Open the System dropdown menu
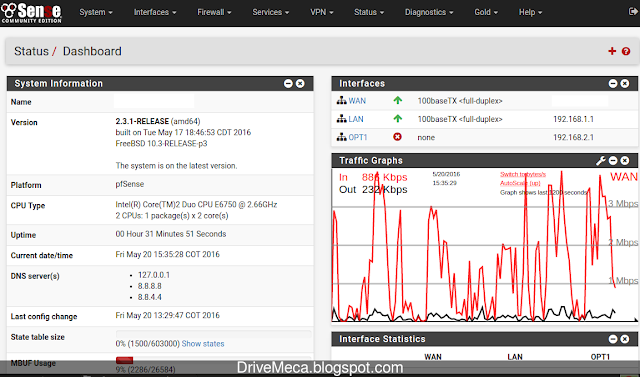Image resolution: width=640 pixels, height=377 pixels. 96,12
